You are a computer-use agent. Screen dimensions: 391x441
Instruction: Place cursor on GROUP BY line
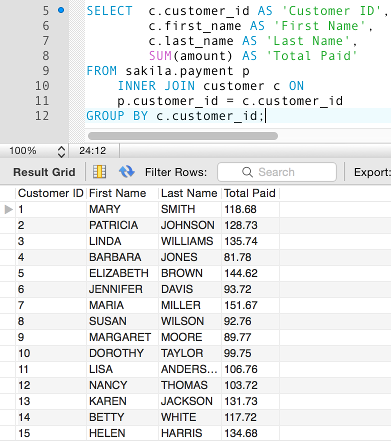(239, 116)
